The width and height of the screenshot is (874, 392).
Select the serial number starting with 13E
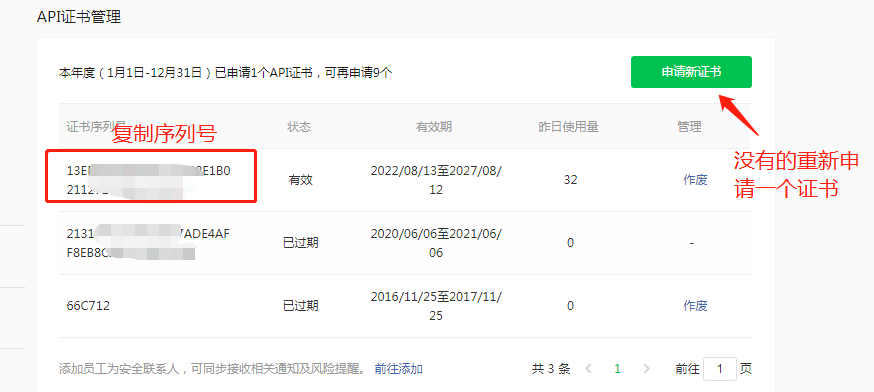[148, 180]
